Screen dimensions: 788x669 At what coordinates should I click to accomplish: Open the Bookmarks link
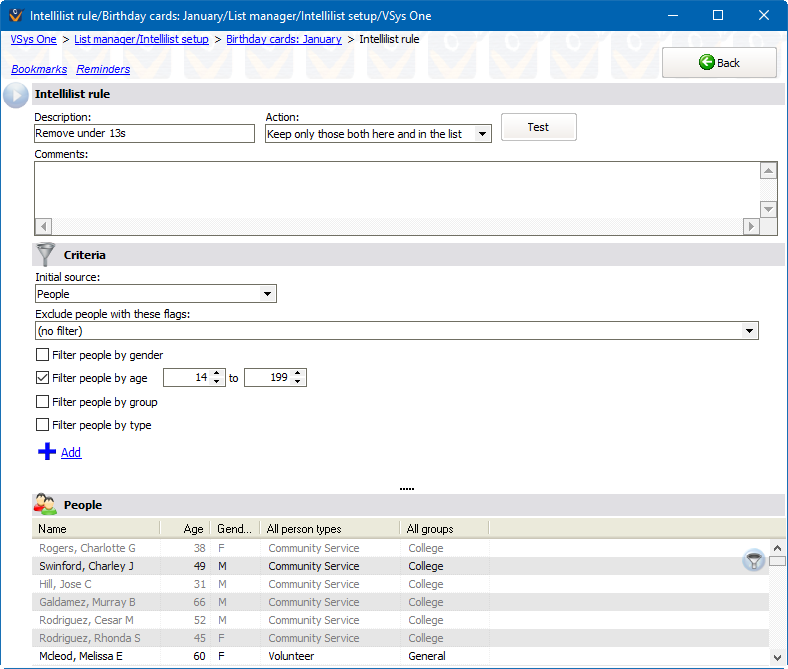point(39,69)
